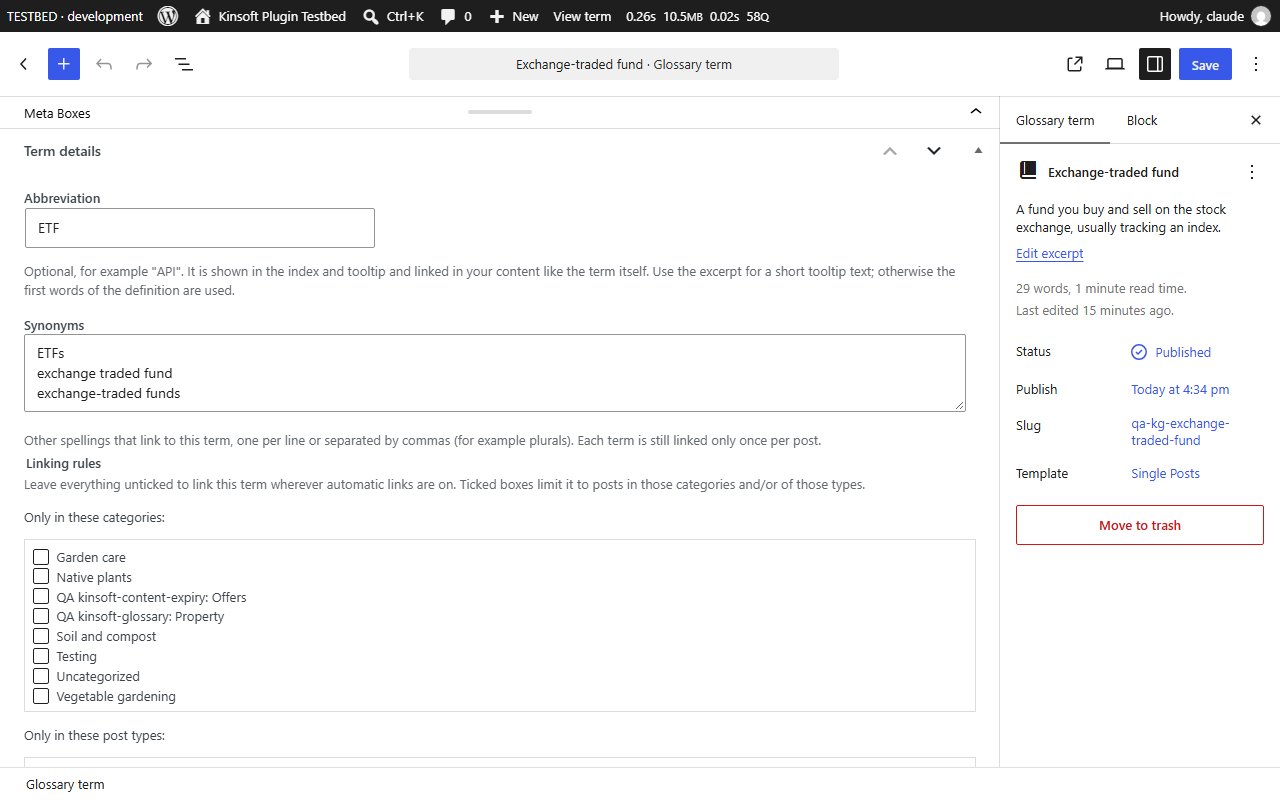Viewport: 1280px width, 800px height.
Task: Toggle the settings sidebar panel icon
Action: coord(1155,64)
